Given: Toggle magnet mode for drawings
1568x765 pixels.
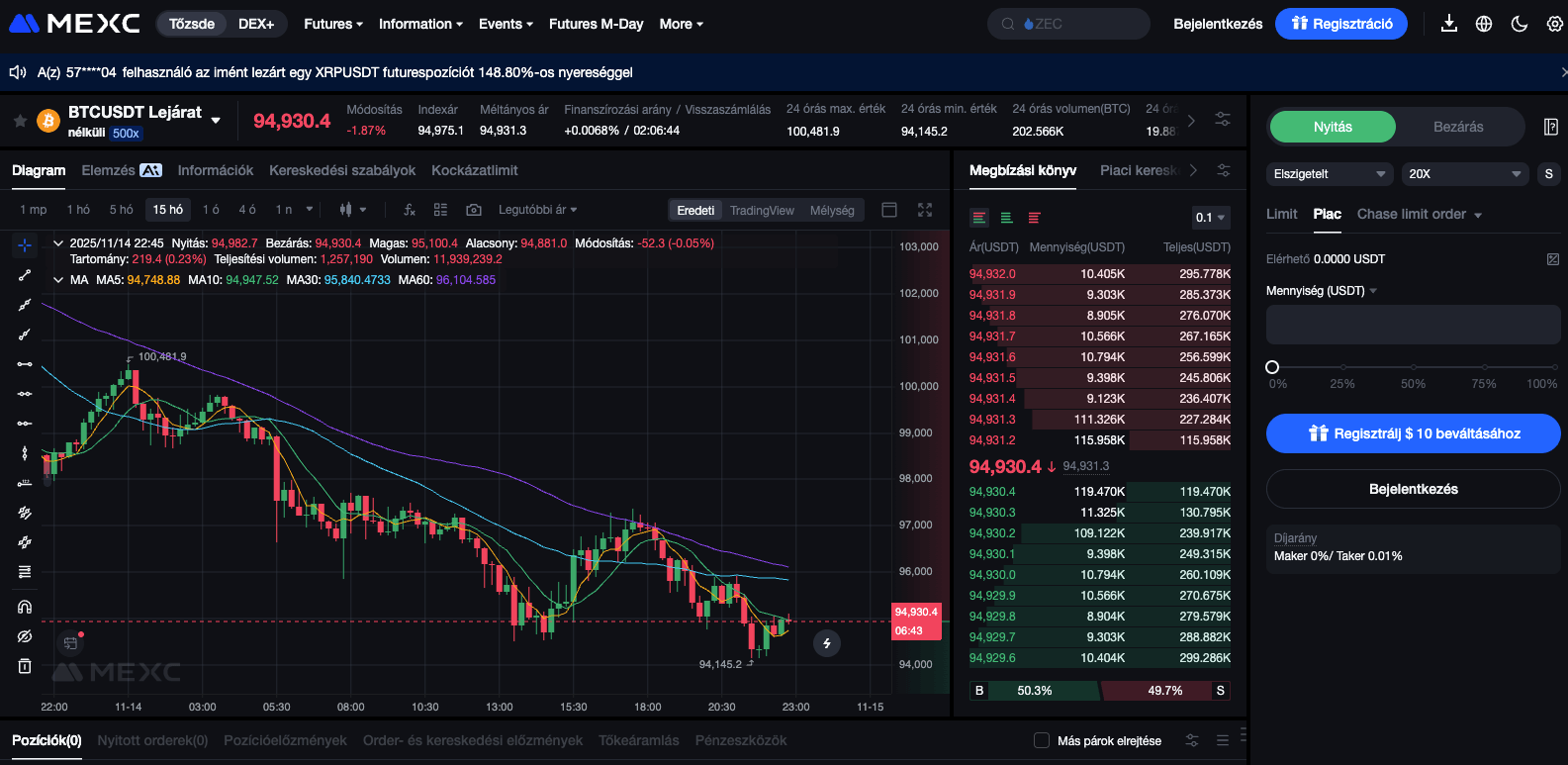Looking at the screenshot, I should click(x=25, y=607).
